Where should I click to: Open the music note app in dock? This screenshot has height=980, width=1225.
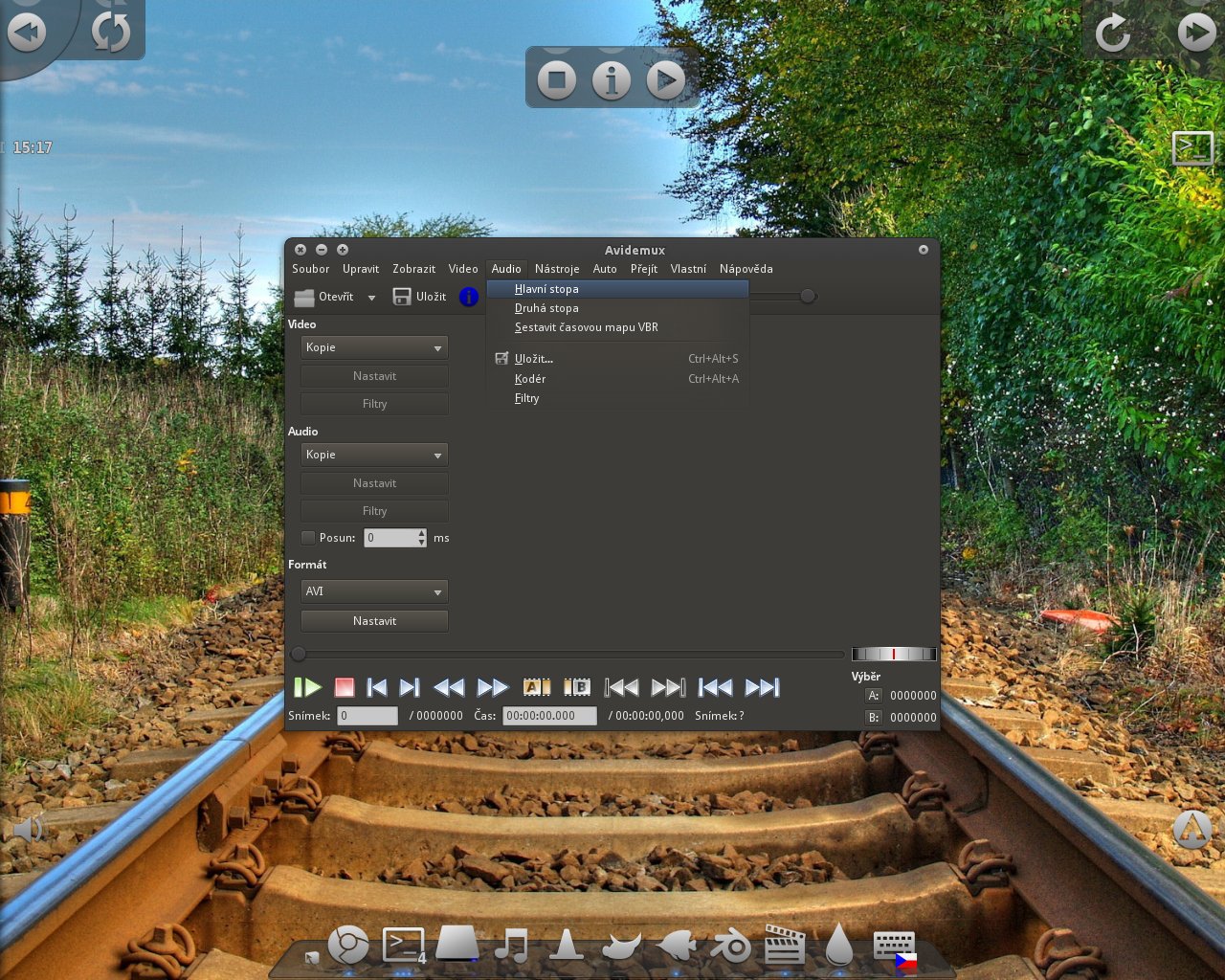tap(511, 946)
